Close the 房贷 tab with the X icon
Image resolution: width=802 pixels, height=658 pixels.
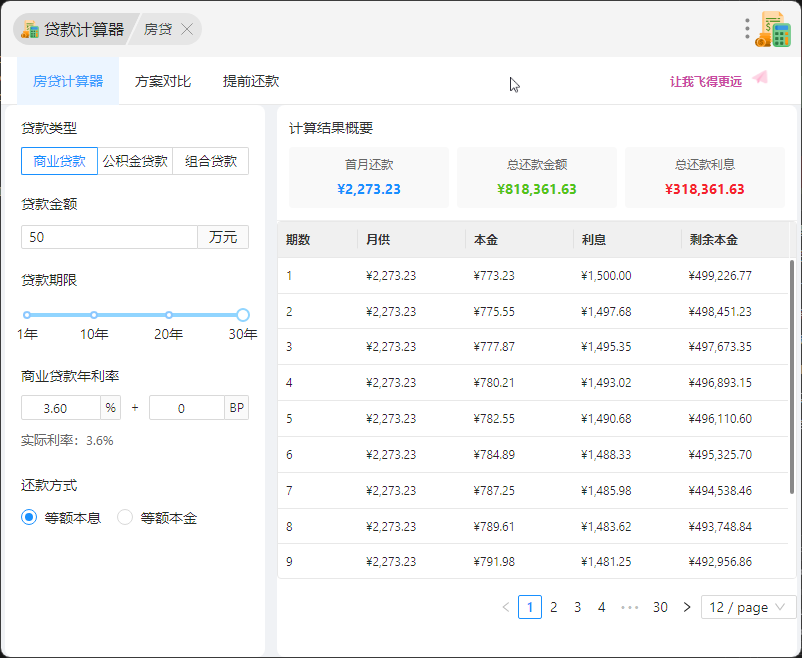click(187, 30)
